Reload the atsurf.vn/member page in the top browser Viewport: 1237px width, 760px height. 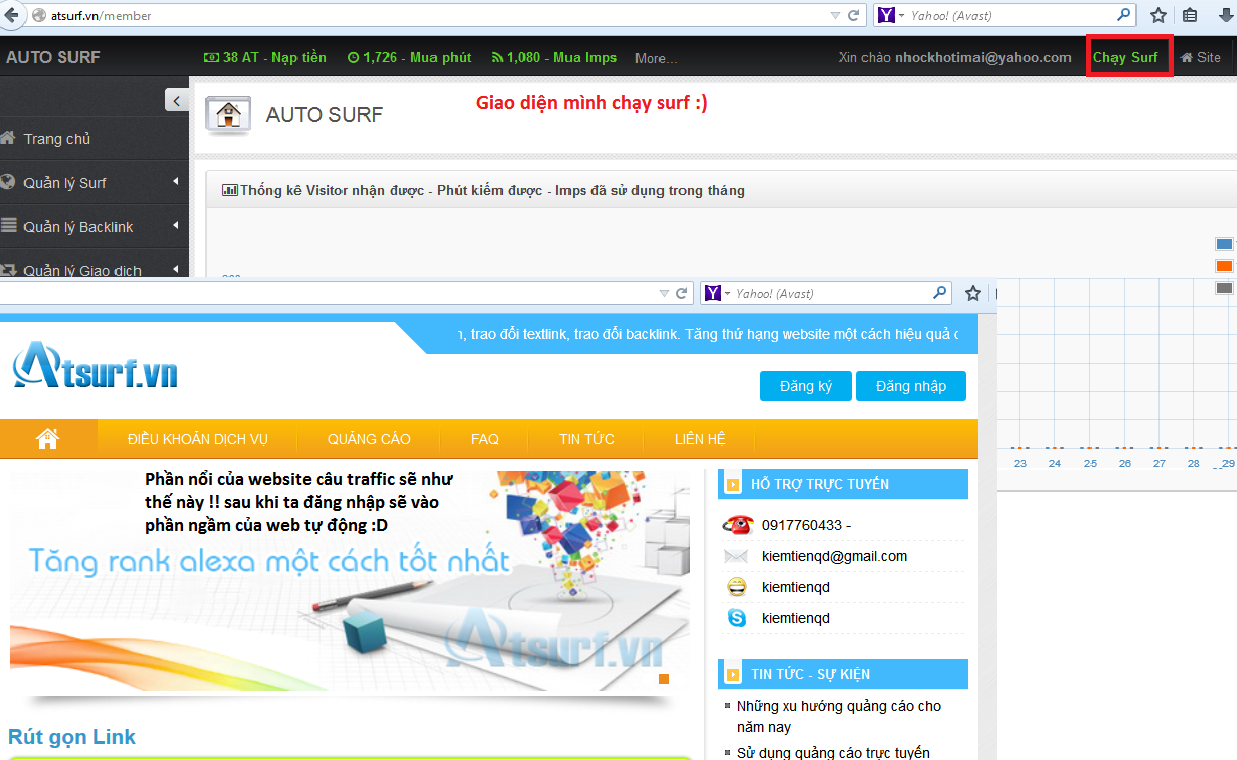tap(853, 16)
